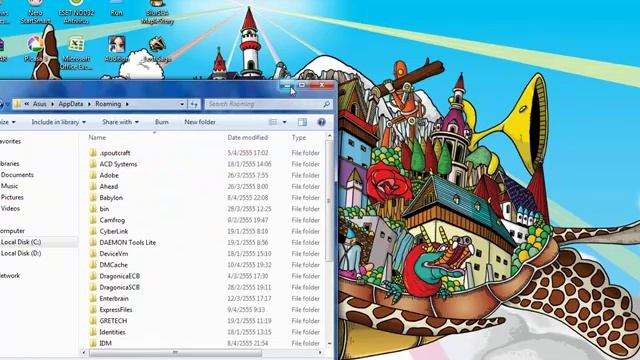Open Nero StartSmart desktop shortcut
This screenshot has width=640, height=360.
(36, 11)
